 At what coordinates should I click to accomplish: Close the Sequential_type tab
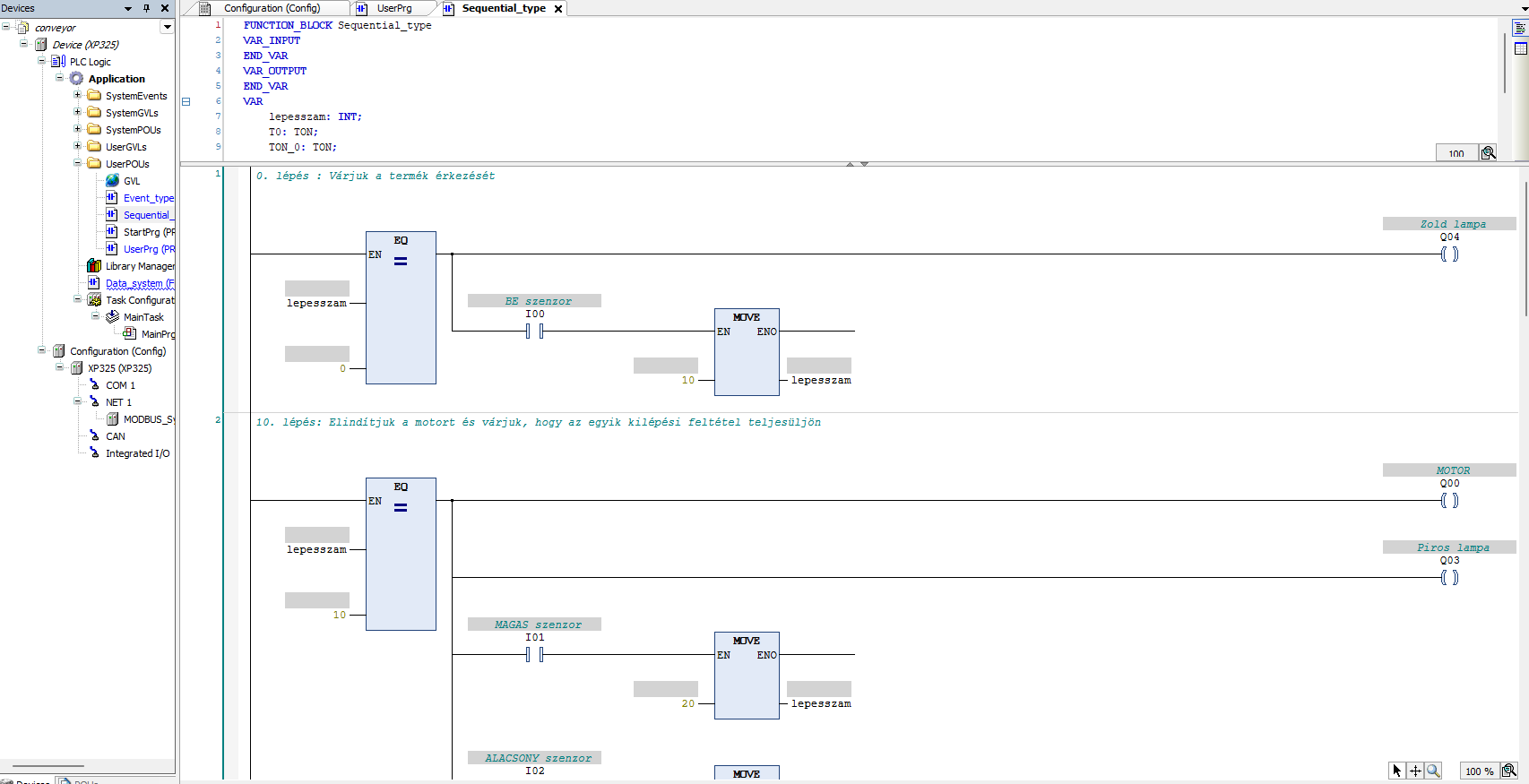(558, 9)
